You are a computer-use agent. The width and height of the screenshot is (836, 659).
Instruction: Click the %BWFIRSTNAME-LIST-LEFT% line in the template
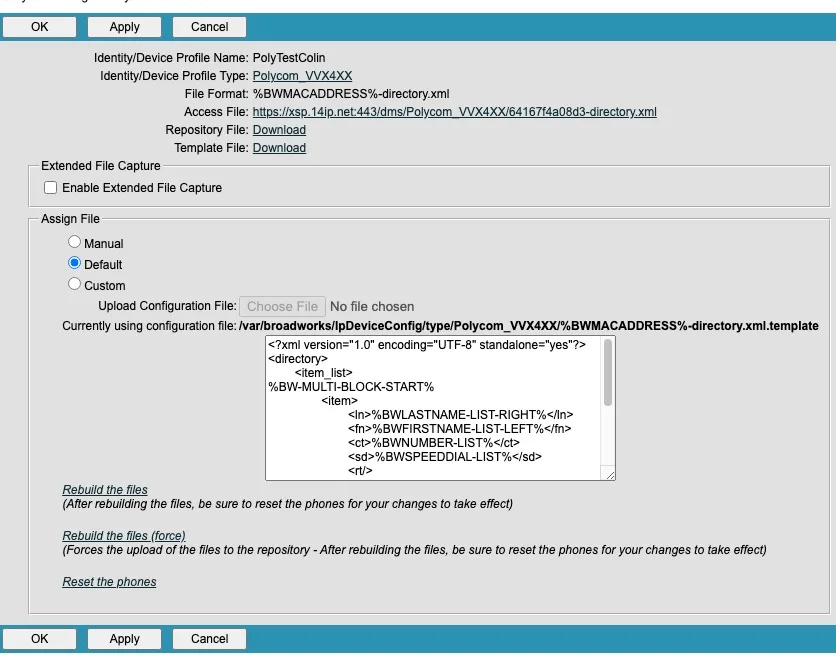click(x=460, y=429)
